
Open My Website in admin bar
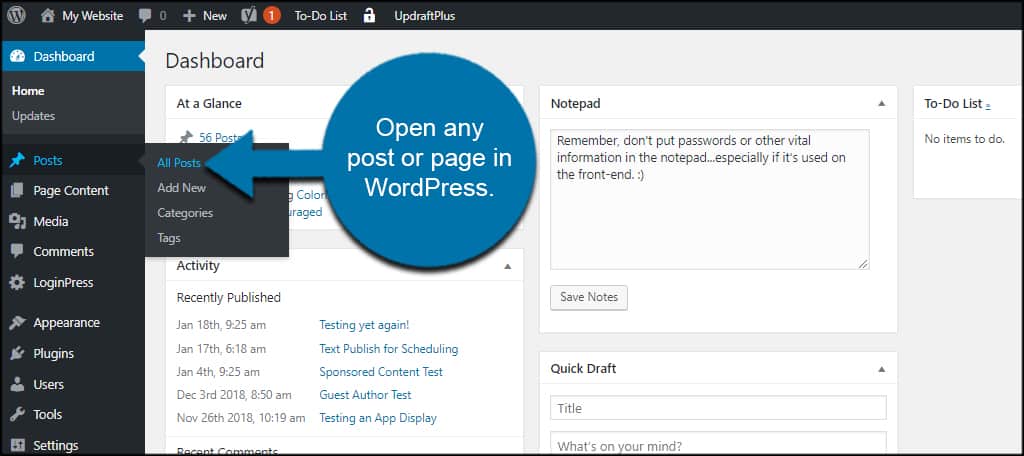coord(93,16)
